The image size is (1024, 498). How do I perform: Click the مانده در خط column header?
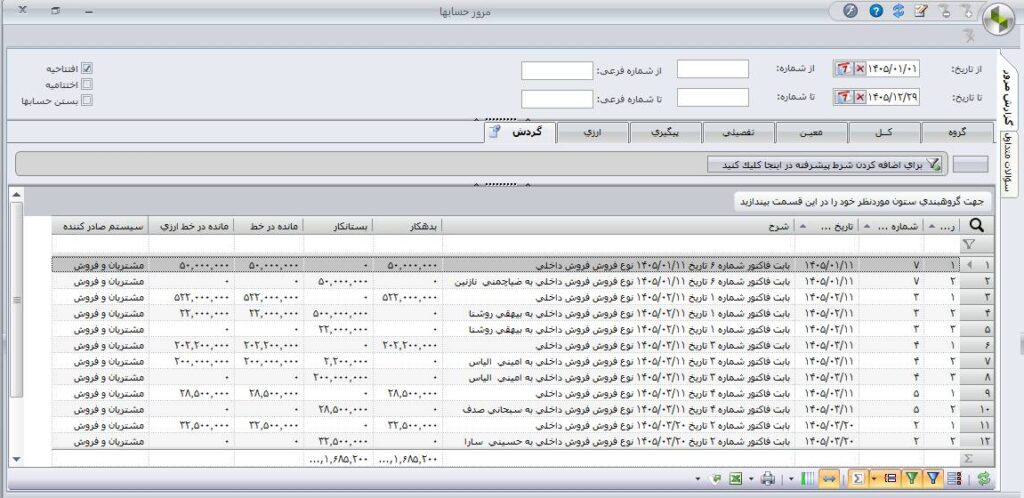click(267, 226)
